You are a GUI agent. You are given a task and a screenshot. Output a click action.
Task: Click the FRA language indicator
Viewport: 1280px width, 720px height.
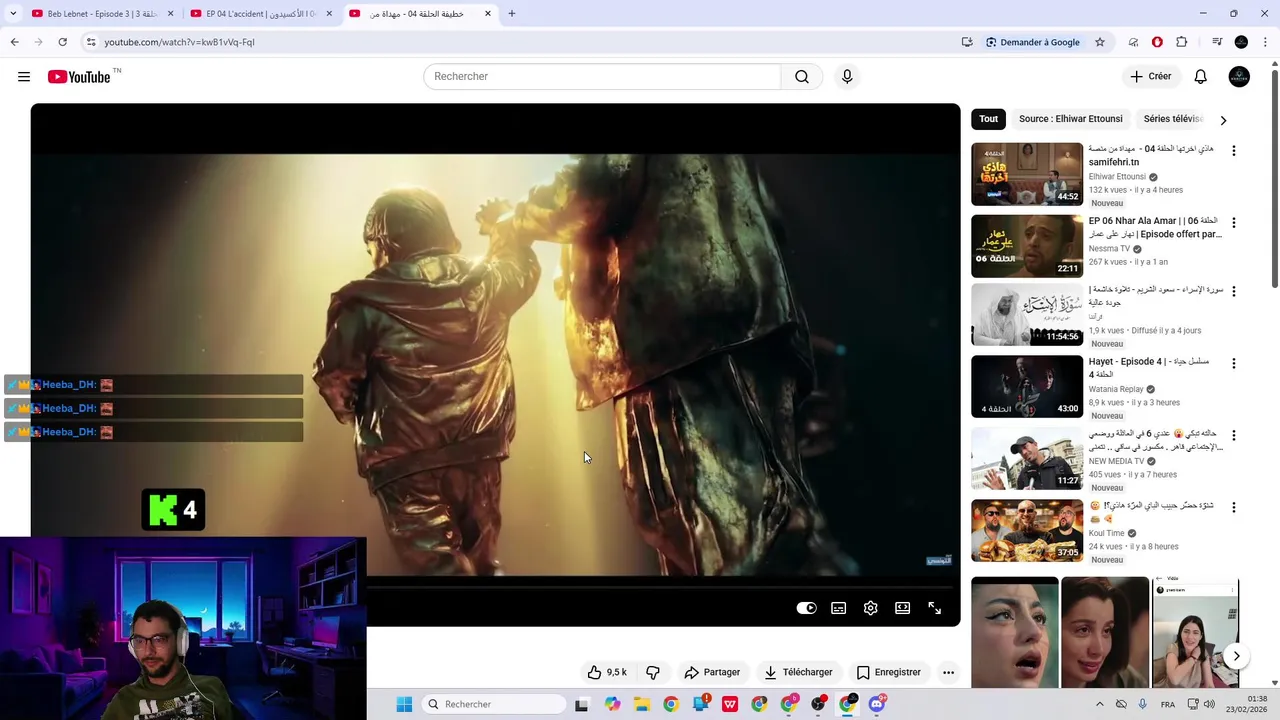coord(1167,704)
